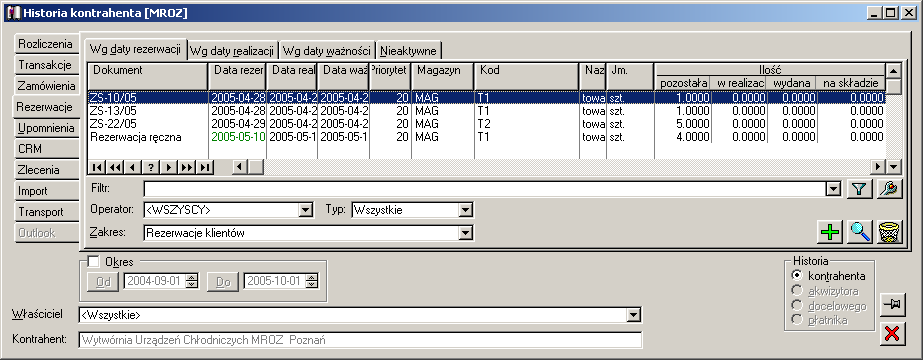
Task: Select the akwizytora radio button
Action: [x=797, y=291]
